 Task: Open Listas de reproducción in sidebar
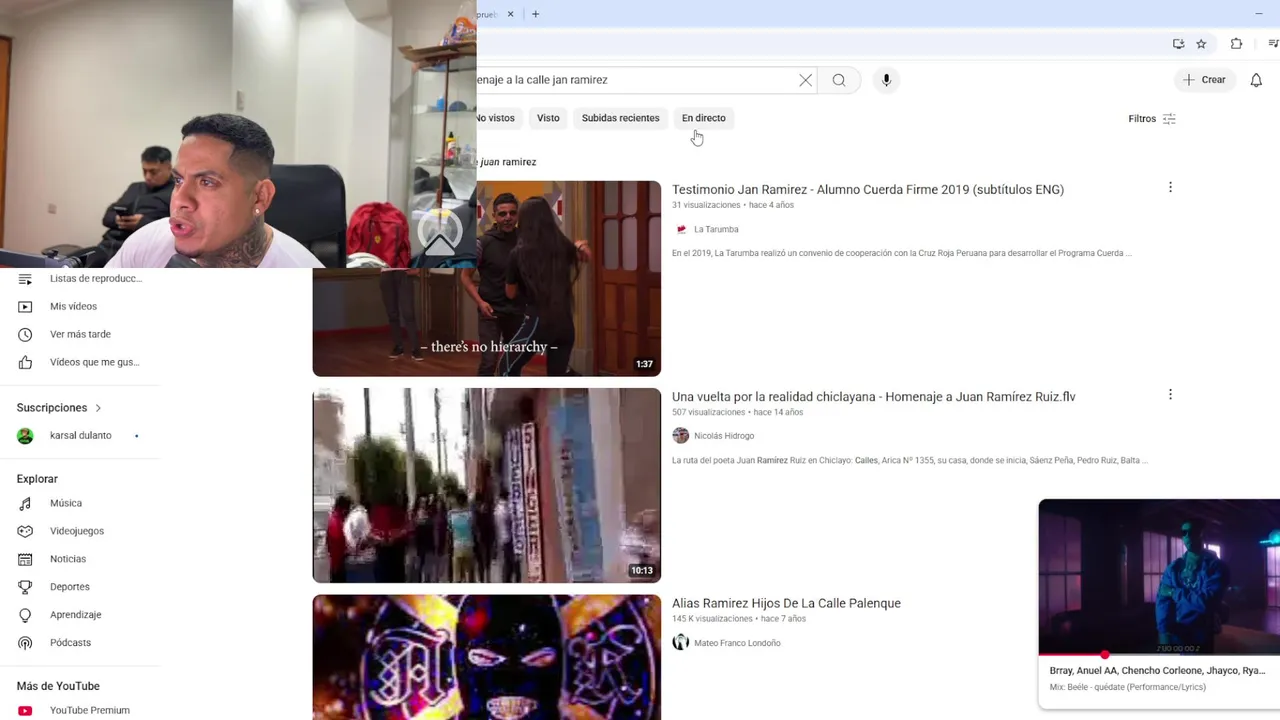tap(80, 278)
